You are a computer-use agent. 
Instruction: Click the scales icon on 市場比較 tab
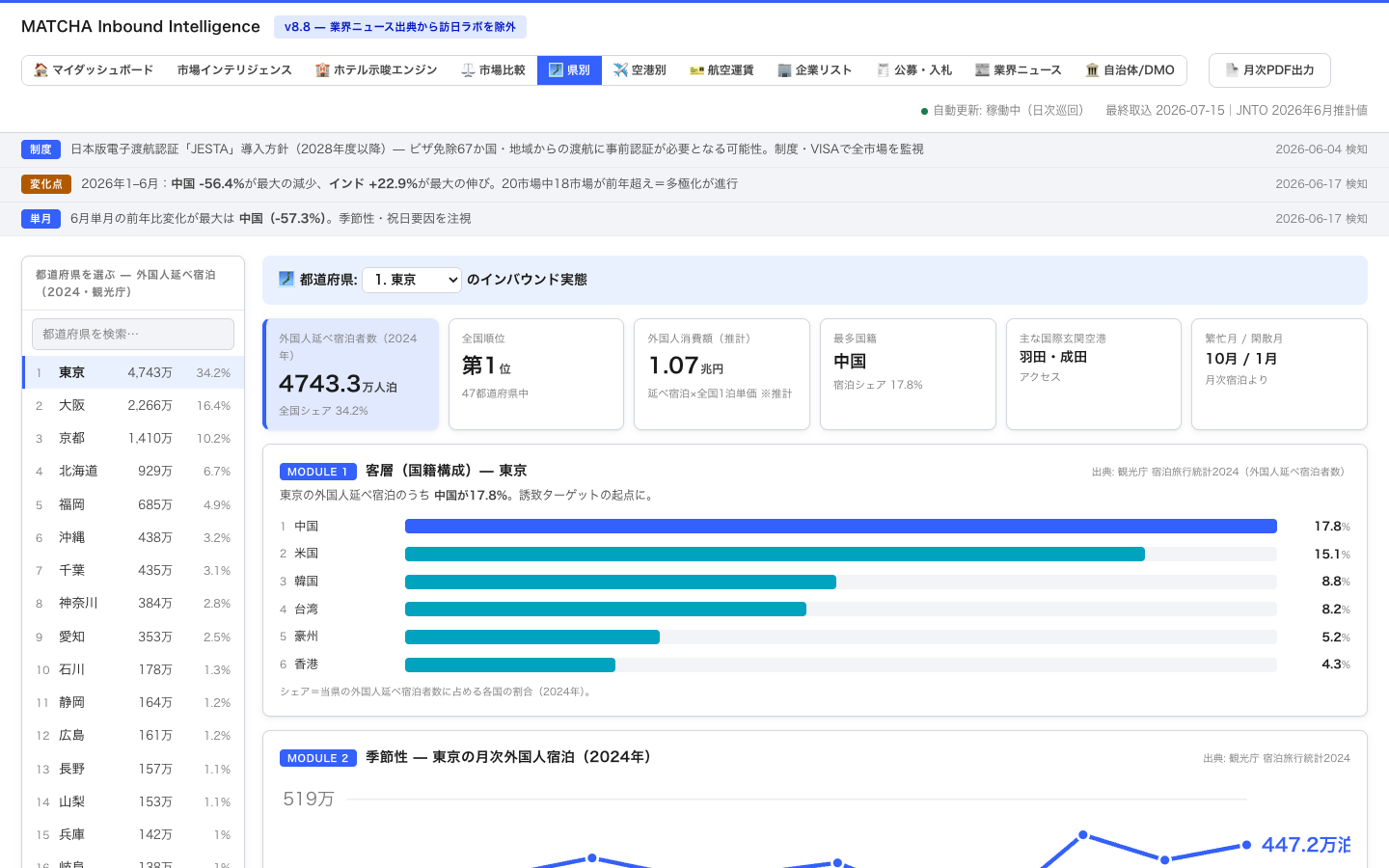[468, 70]
